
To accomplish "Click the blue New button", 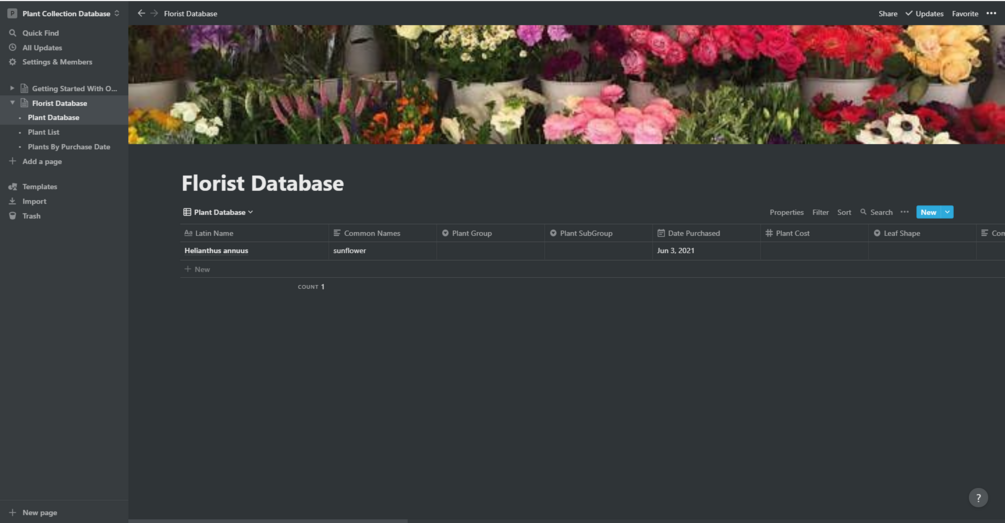I will (928, 212).
